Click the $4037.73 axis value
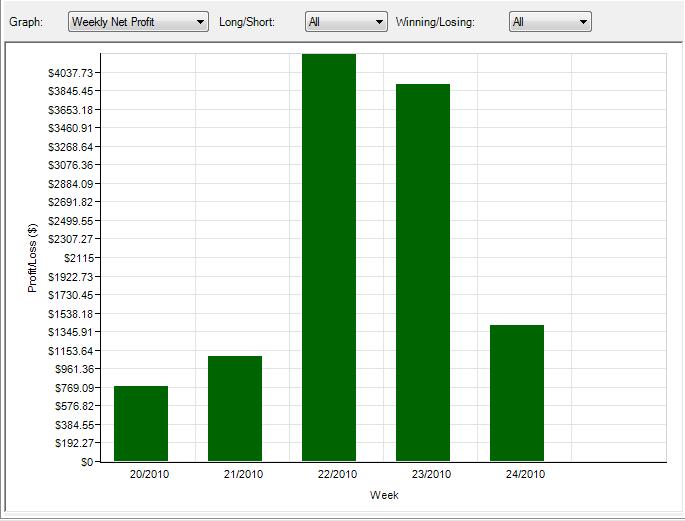Screen dimensions: 685x521 click(x=71, y=73)
